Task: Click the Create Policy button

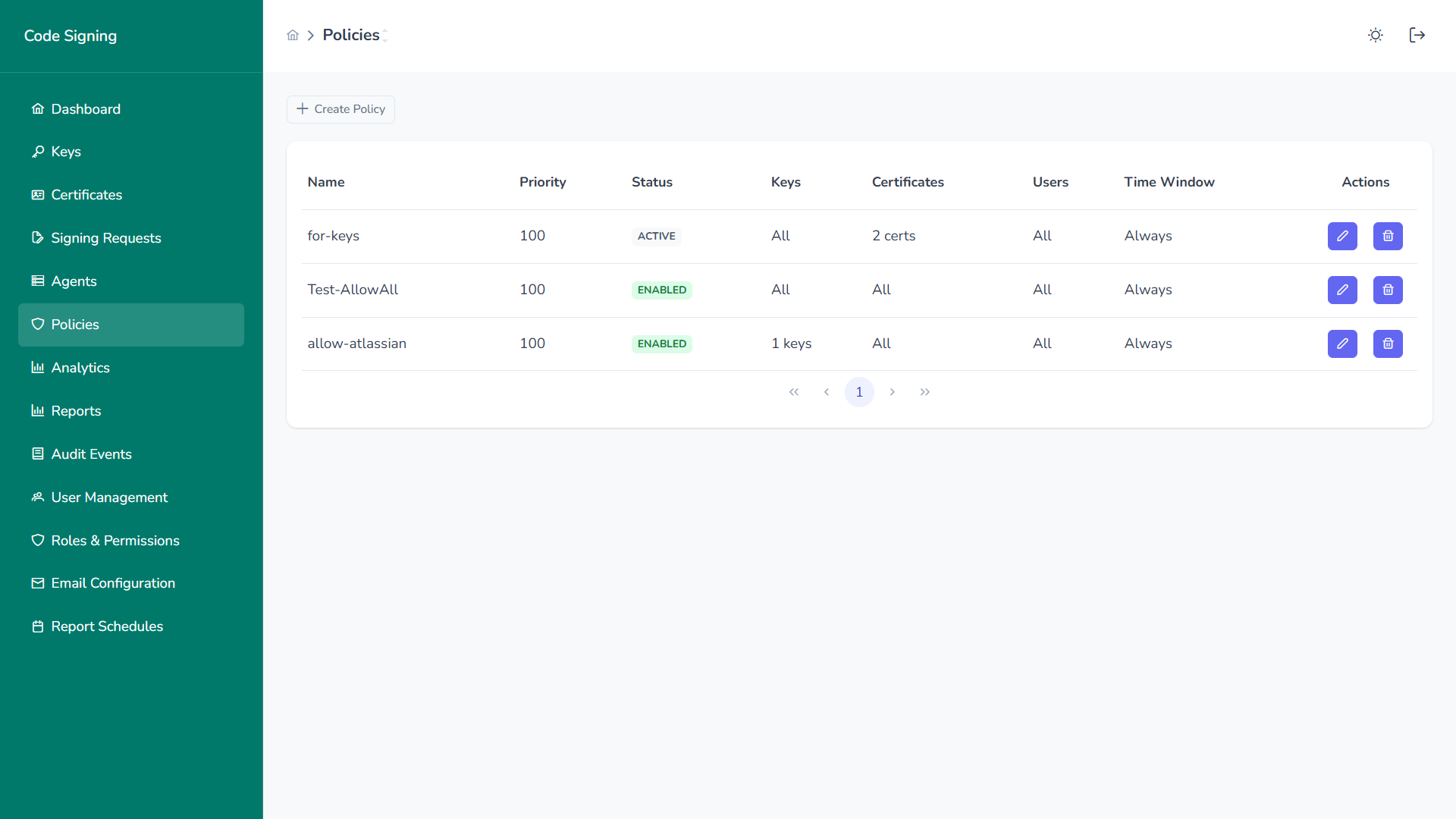Action: tap(340, 109)
